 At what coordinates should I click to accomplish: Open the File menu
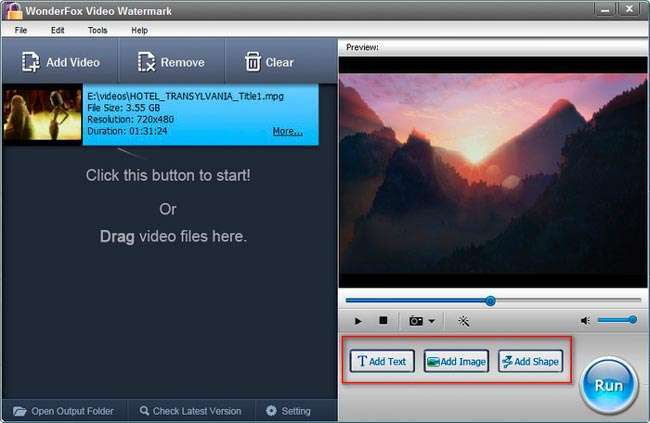[x=21, y=30]
